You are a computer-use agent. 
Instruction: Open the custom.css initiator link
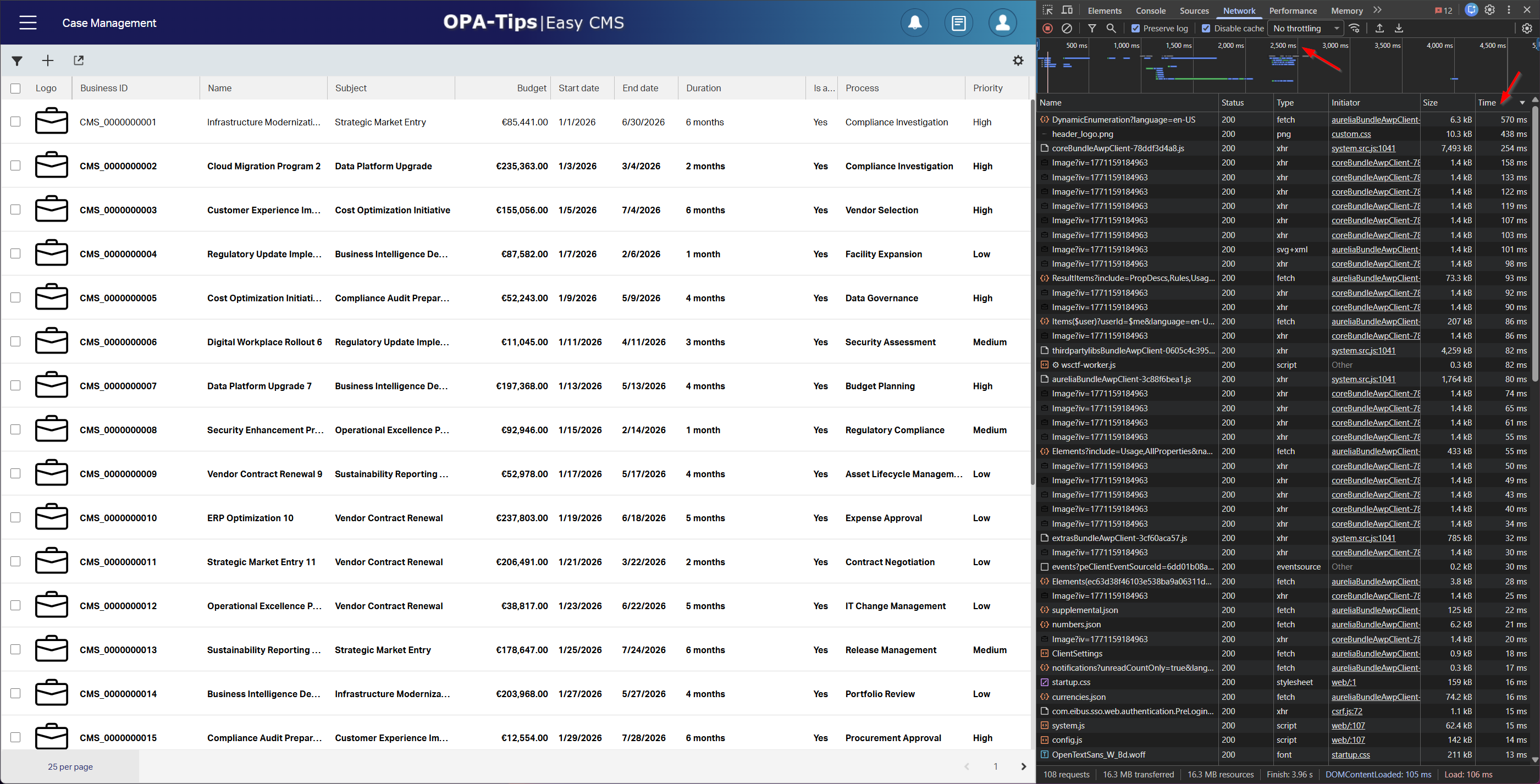click(x=1351, y=134)
